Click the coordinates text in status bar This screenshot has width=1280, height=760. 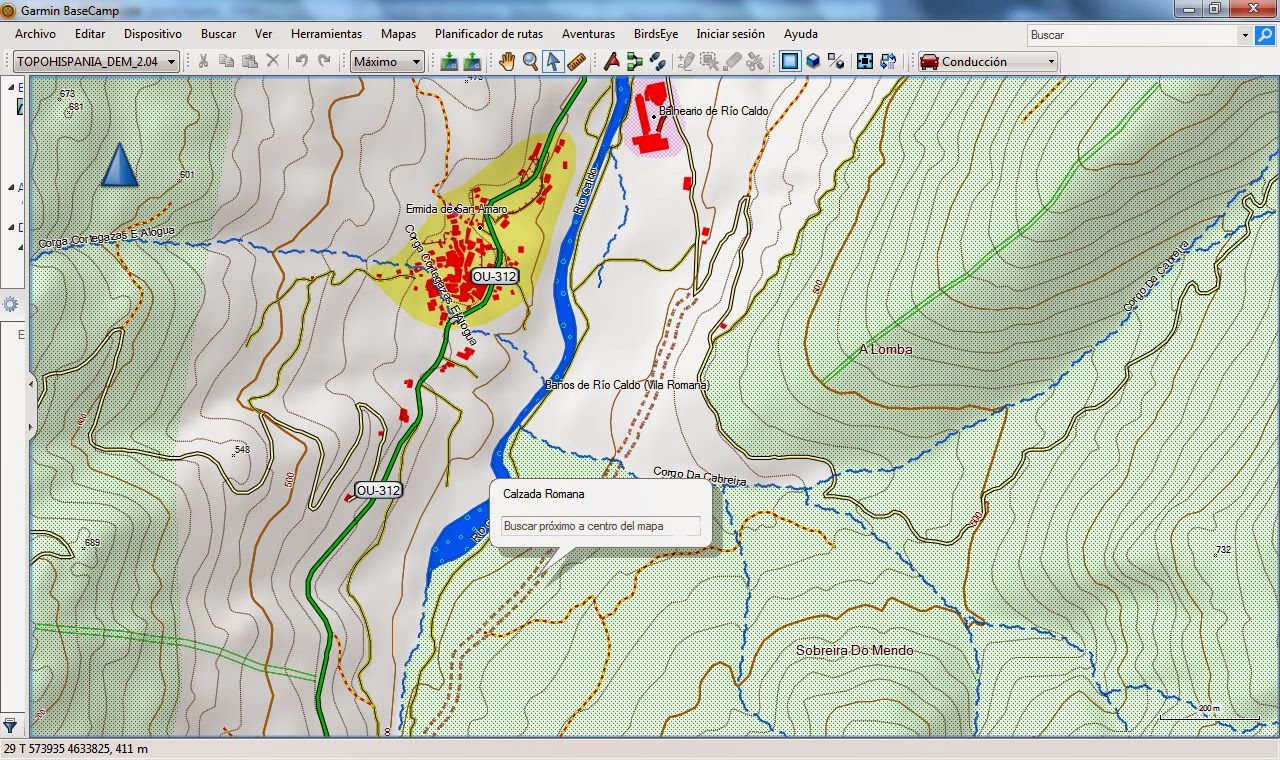76,749
